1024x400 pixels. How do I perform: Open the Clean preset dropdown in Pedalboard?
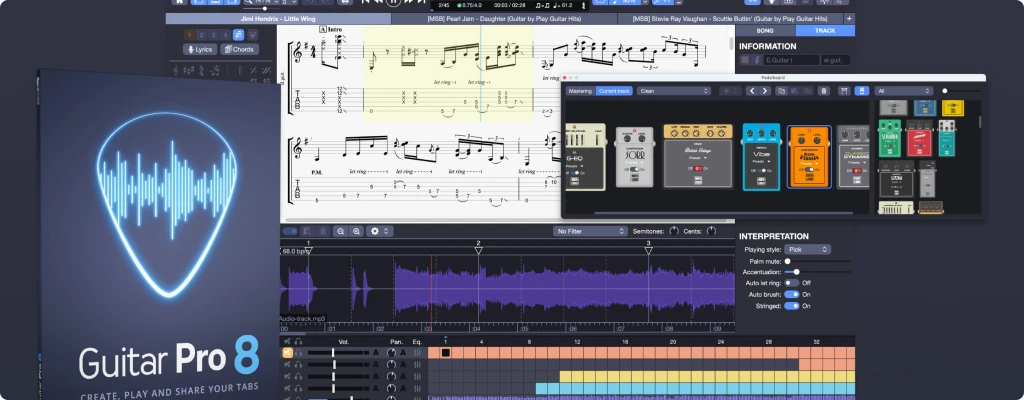[x=674, y=91]
